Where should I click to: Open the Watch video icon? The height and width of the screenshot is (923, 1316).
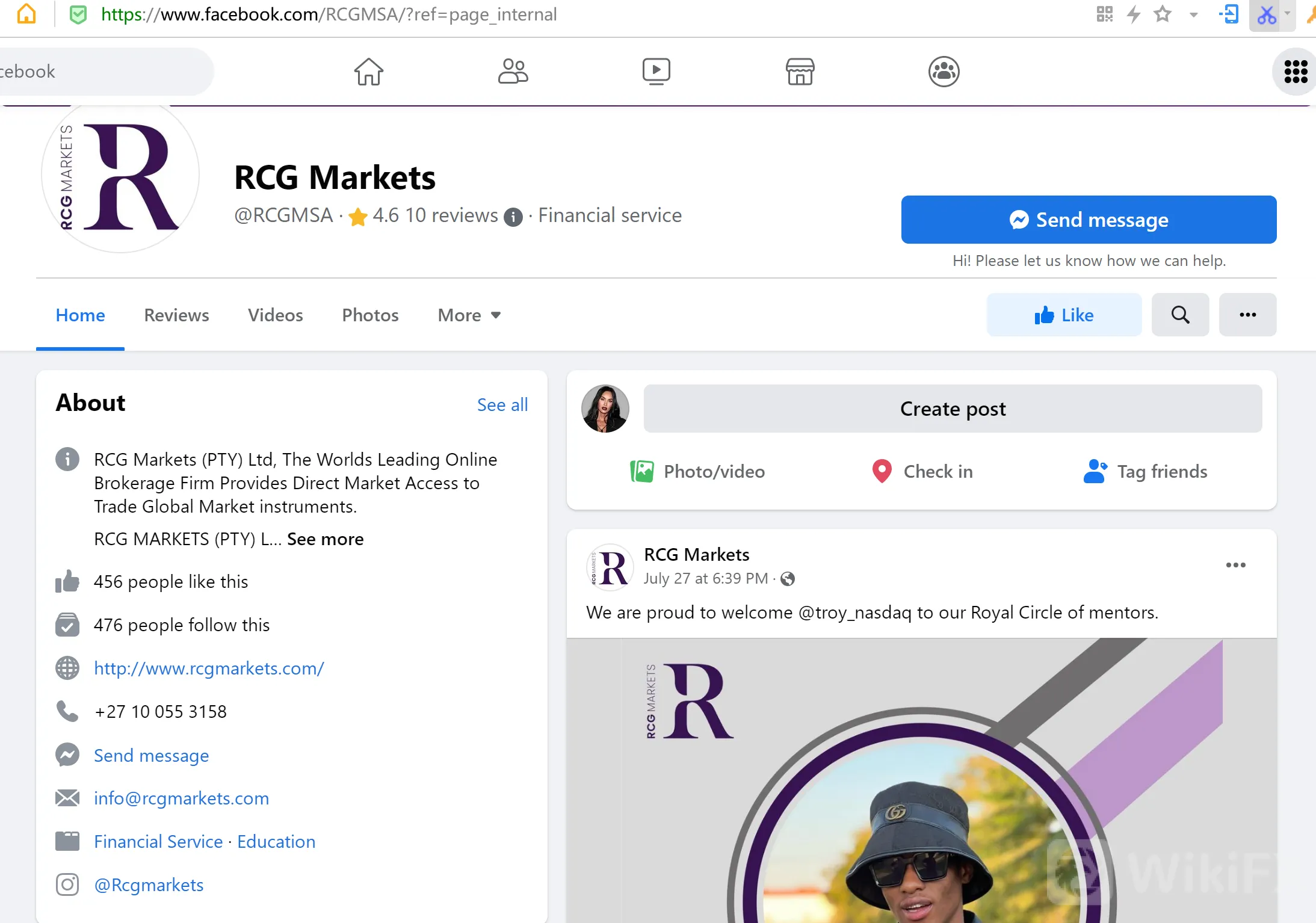pos(656,72)
